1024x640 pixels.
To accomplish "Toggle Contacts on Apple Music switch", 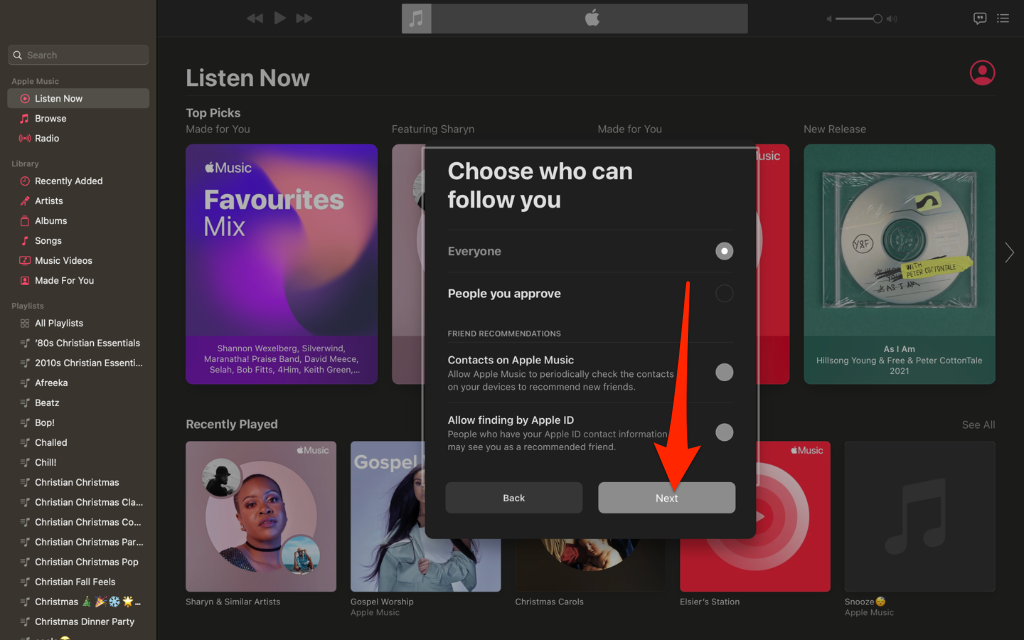I will [724, 372].
